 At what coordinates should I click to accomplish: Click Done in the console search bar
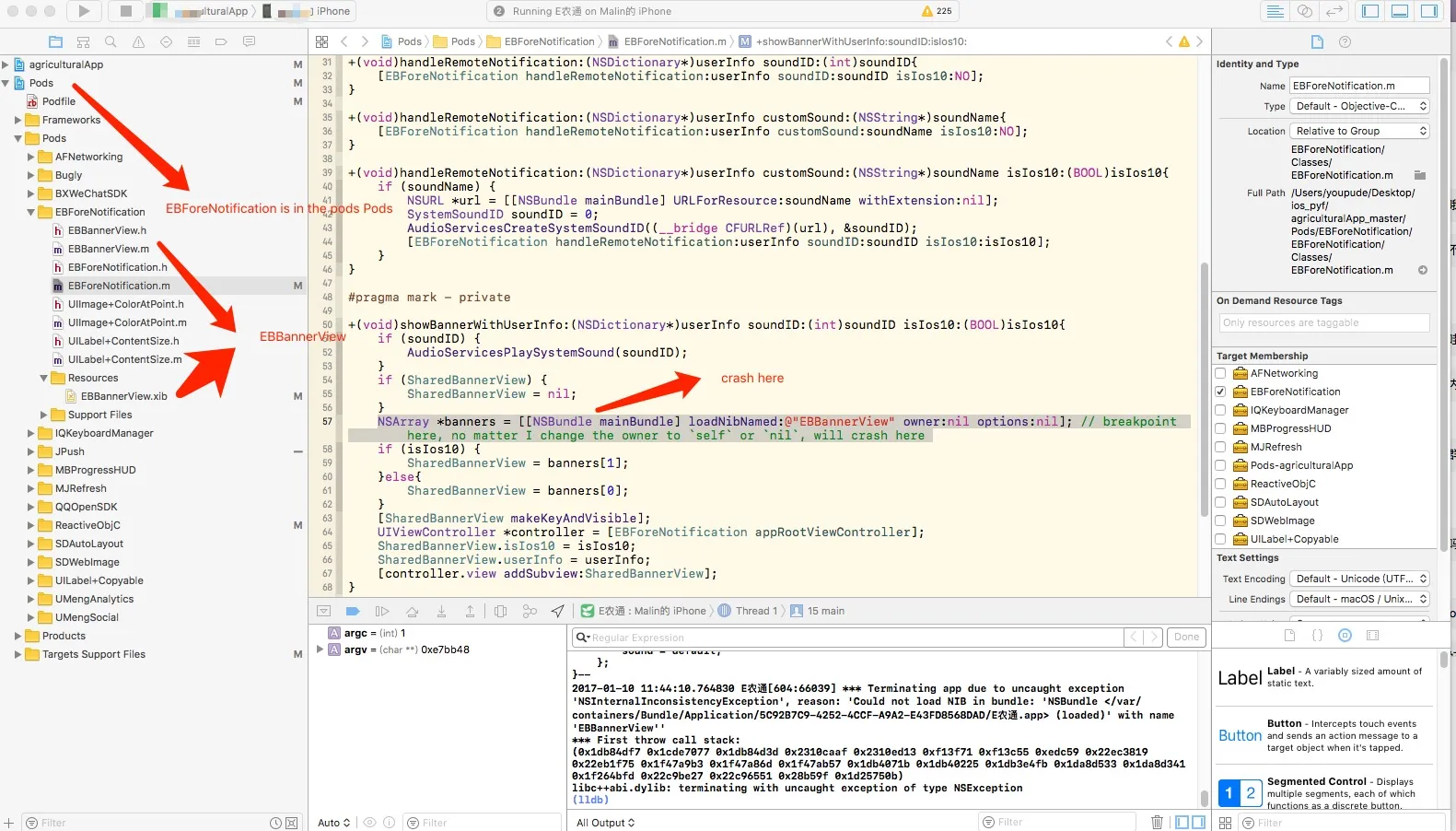[x=1186, y=637]
